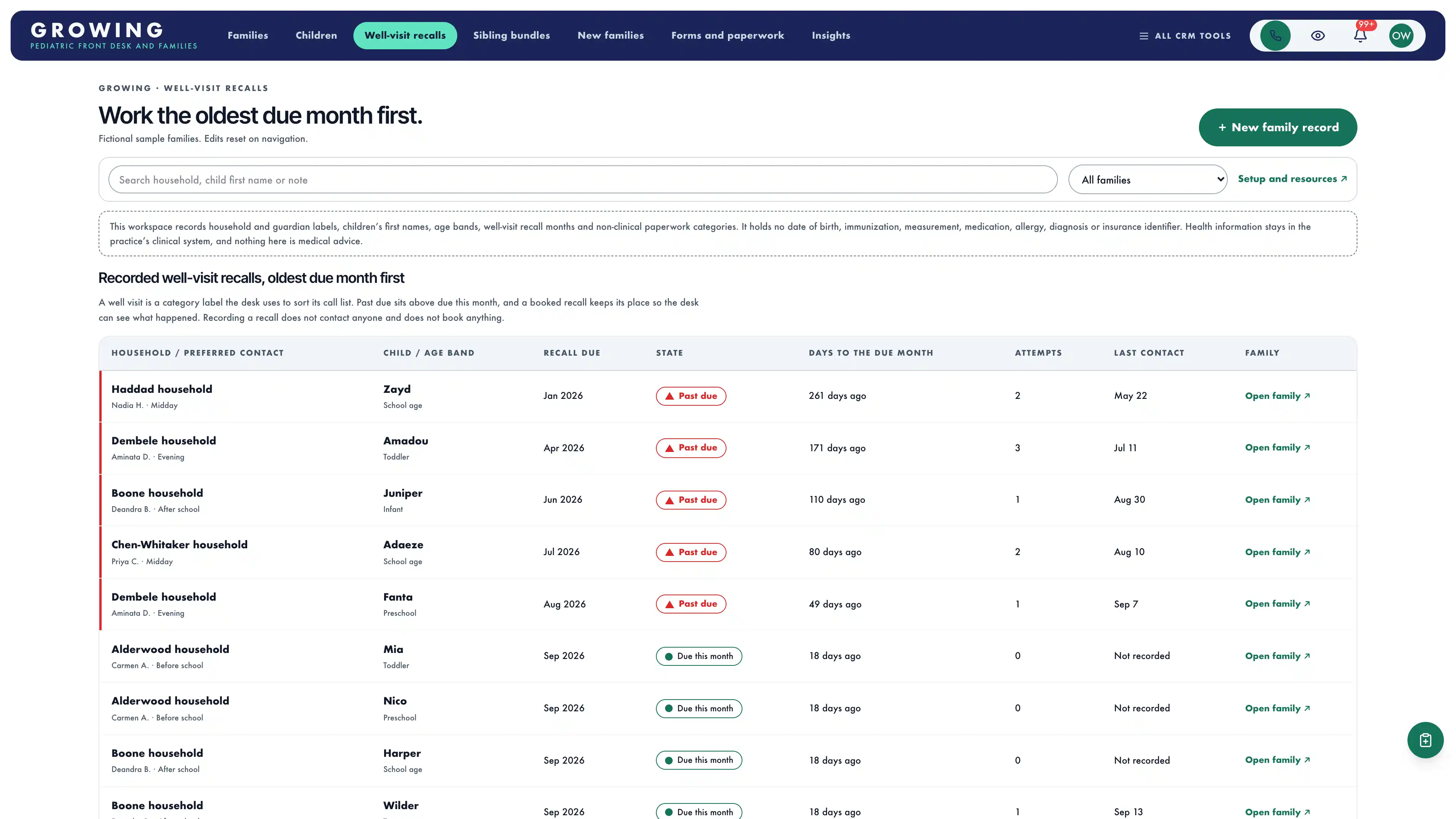Open the Sibling bundles tab

click(x=511, y=36)
